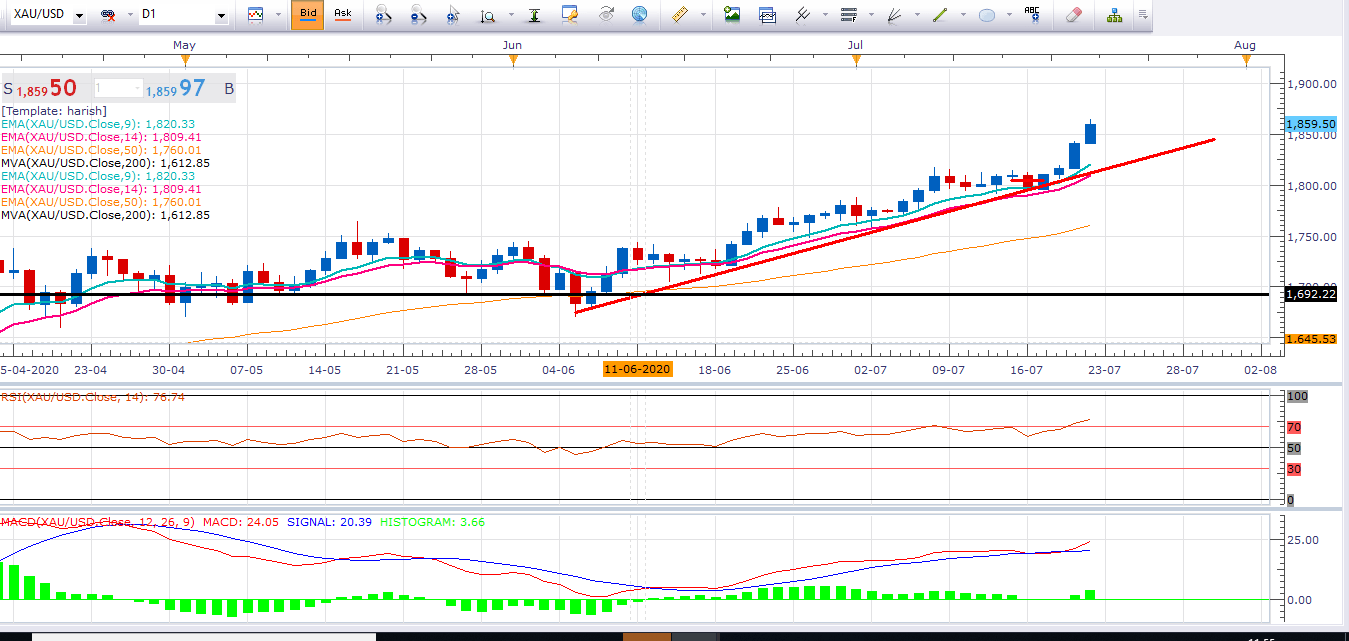
Task: Click the unlink chart chain icon
Action: 106,15
